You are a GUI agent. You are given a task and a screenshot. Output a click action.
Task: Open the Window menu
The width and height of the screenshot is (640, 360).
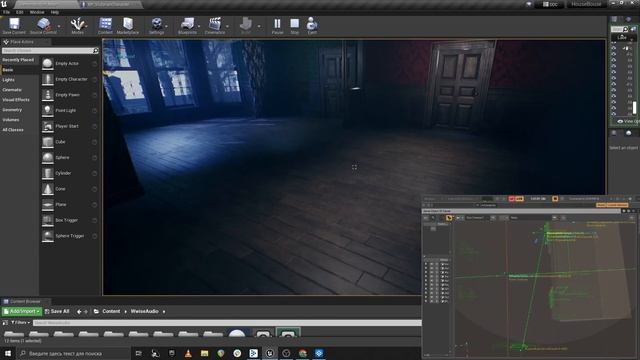pyautogui.click(x=37, y=12)
